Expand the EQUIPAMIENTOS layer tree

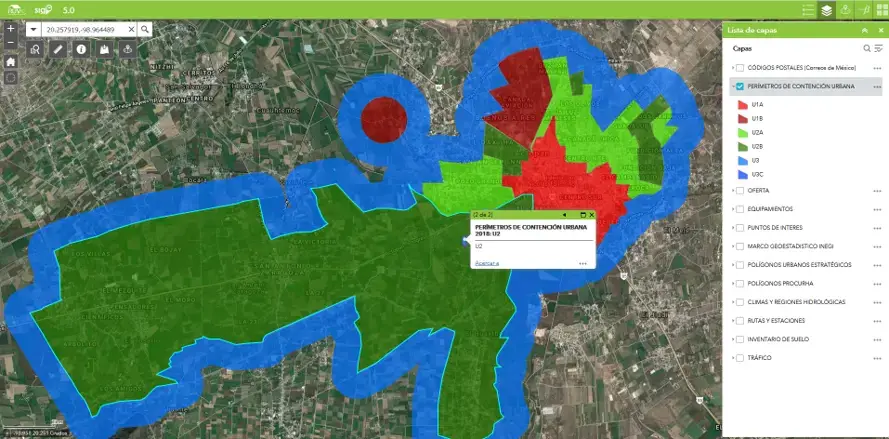732,209
